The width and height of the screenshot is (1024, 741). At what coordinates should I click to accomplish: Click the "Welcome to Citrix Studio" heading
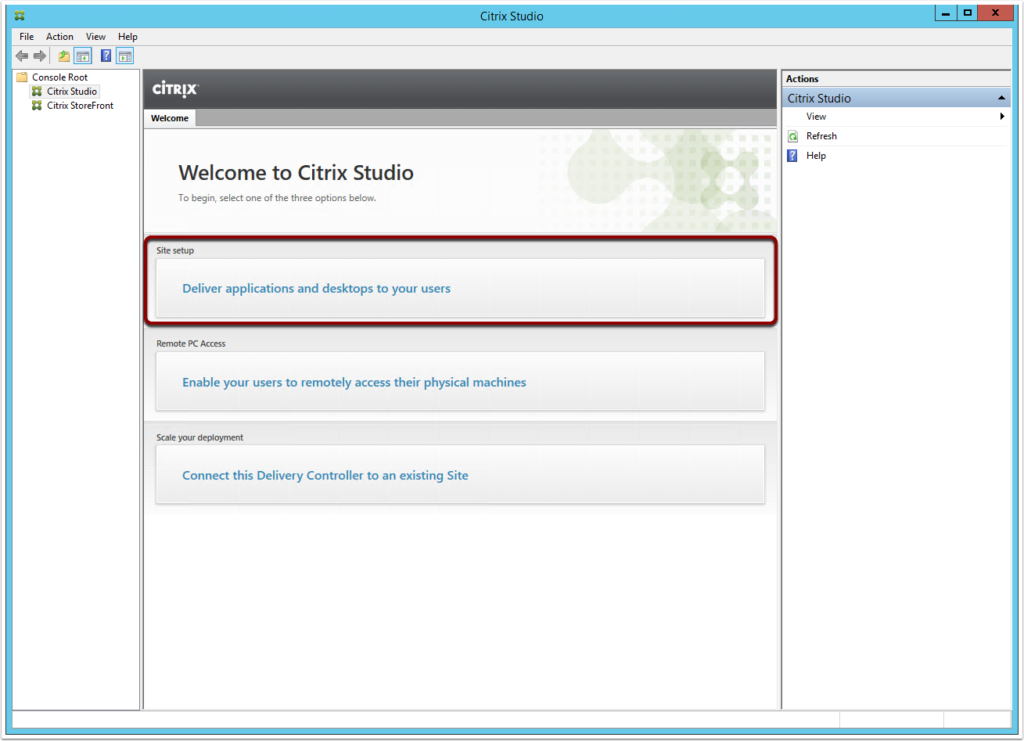click(296, 172)
